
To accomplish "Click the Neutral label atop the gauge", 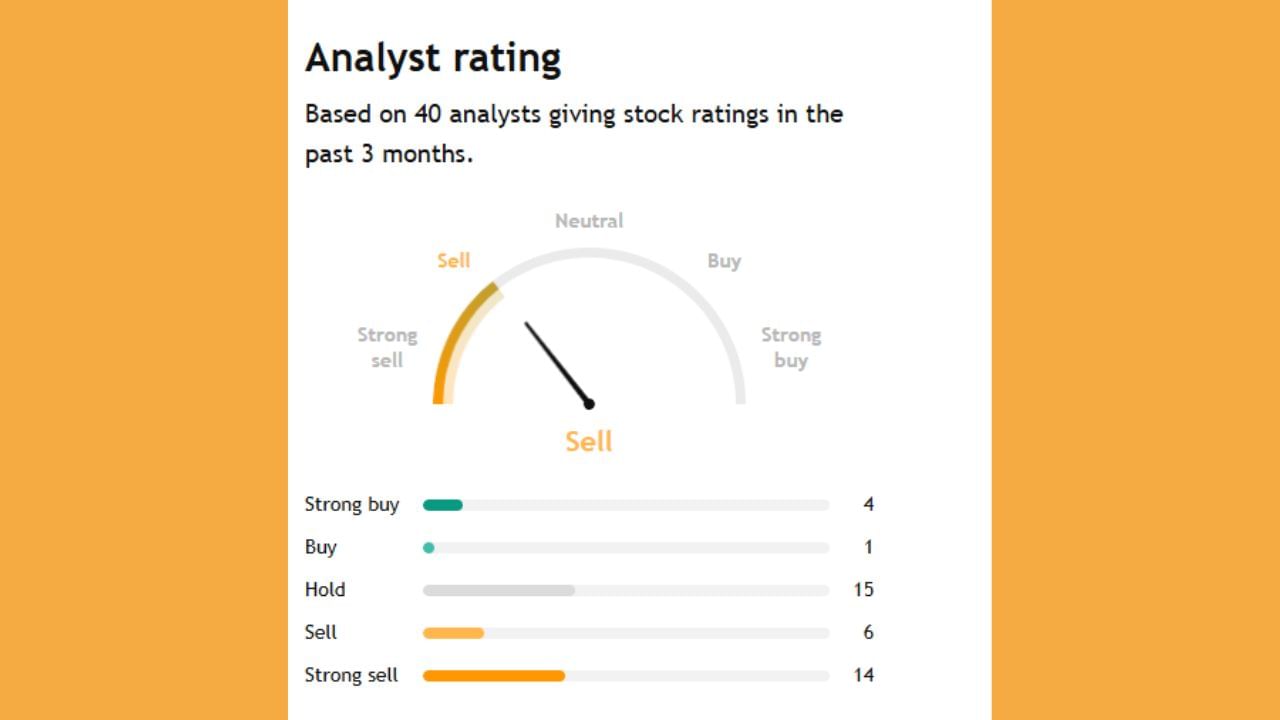I will (589, 221).
